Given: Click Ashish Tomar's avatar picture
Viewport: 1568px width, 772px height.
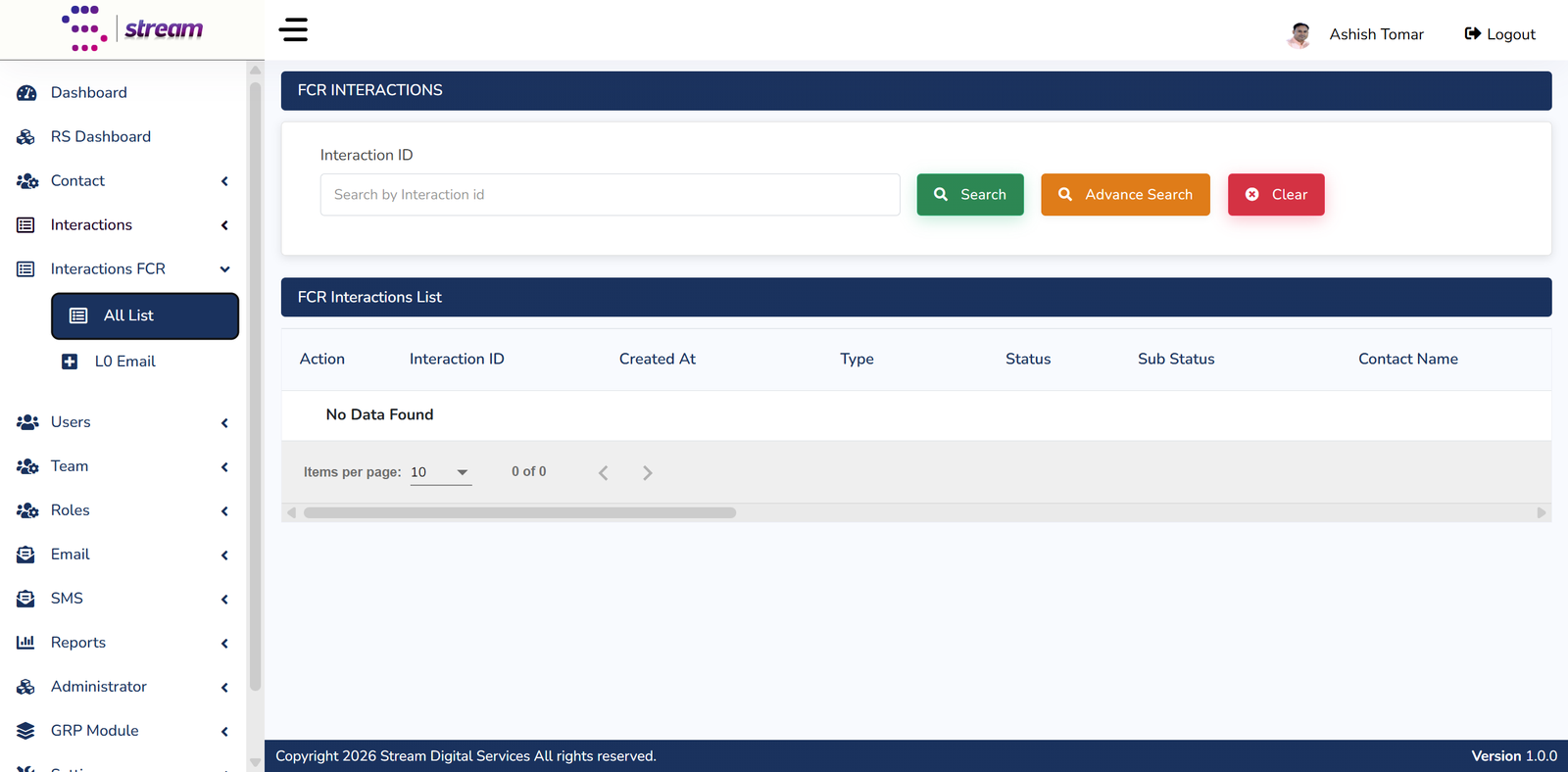Looking at the screenshot, I should [1299, 34].
